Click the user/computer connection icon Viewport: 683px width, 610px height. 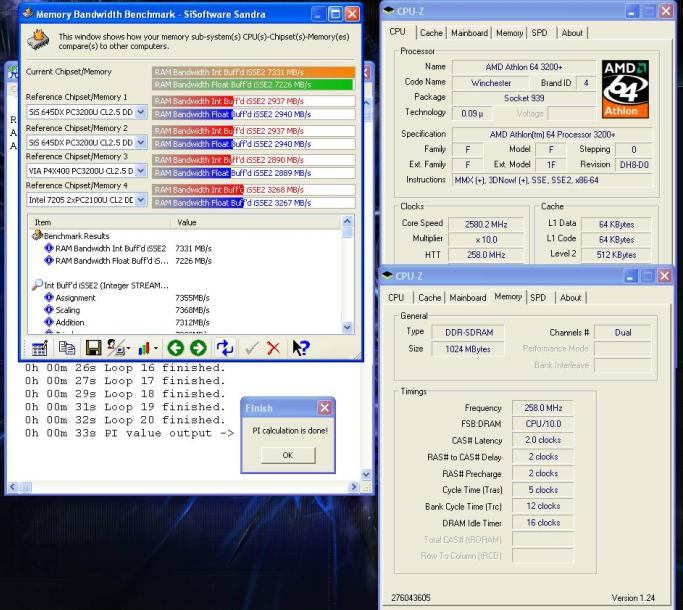tap(116, 348)
